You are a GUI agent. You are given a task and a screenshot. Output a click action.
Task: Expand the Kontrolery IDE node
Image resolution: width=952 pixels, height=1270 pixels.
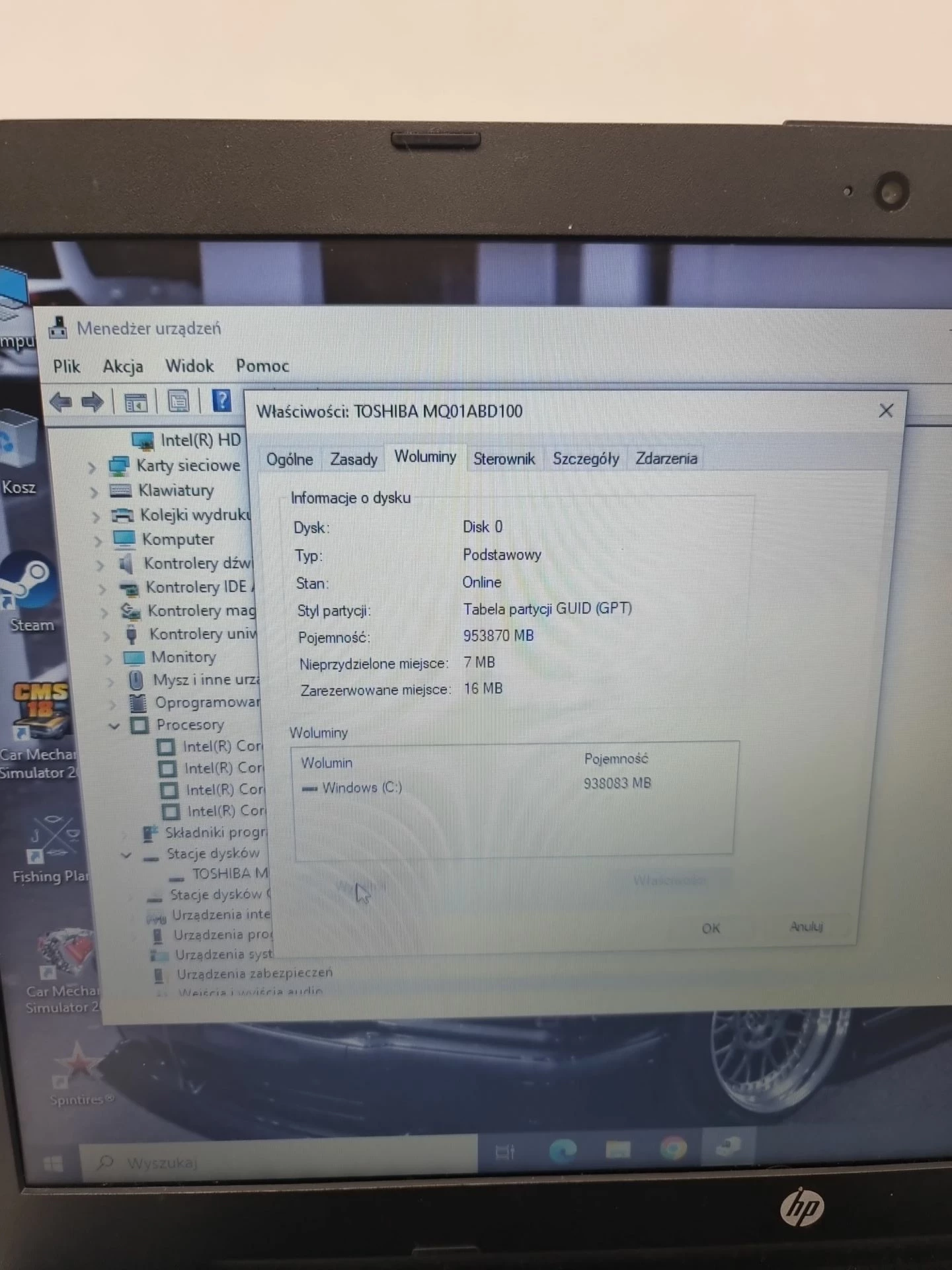102,589
